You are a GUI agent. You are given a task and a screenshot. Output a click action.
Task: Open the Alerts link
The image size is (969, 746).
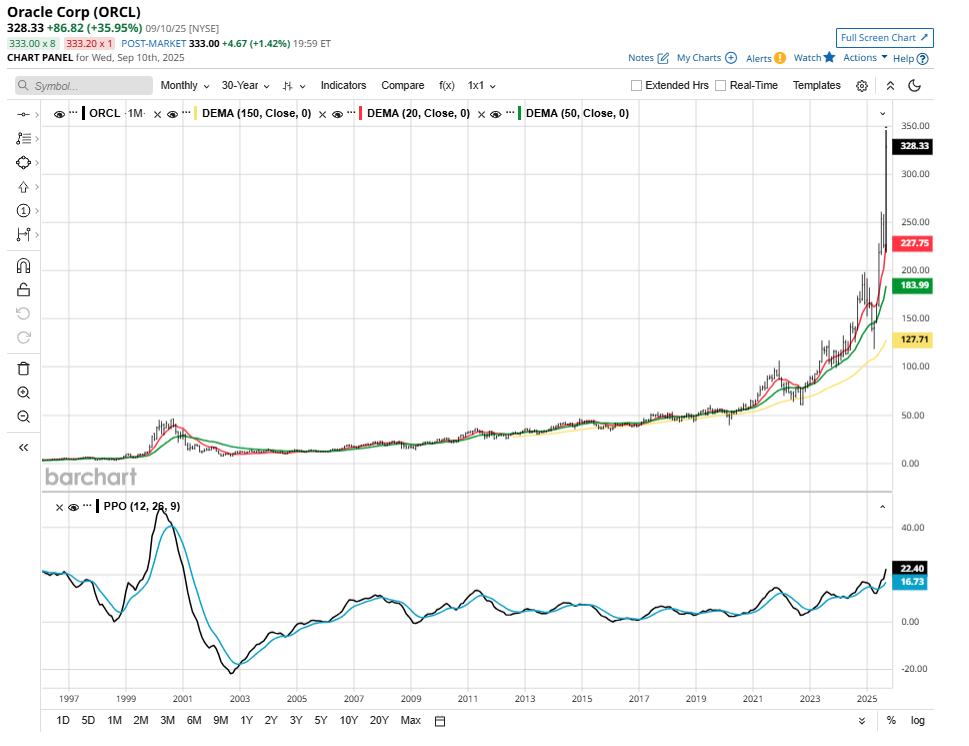pos(766,58)
